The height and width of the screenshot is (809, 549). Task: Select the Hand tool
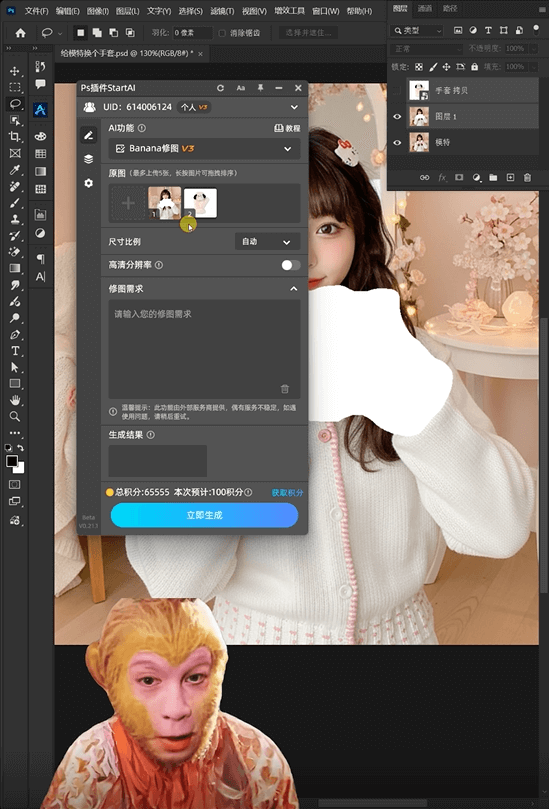[15, 400]
